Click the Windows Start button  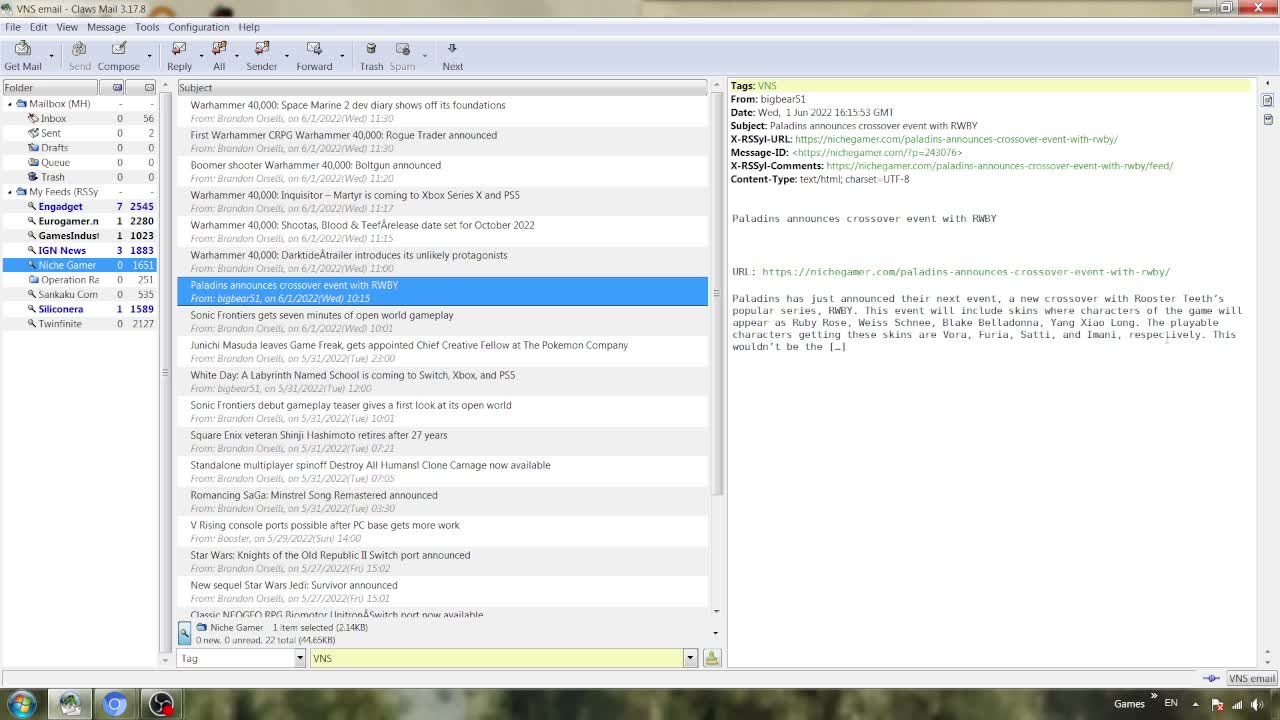point(22,704)
